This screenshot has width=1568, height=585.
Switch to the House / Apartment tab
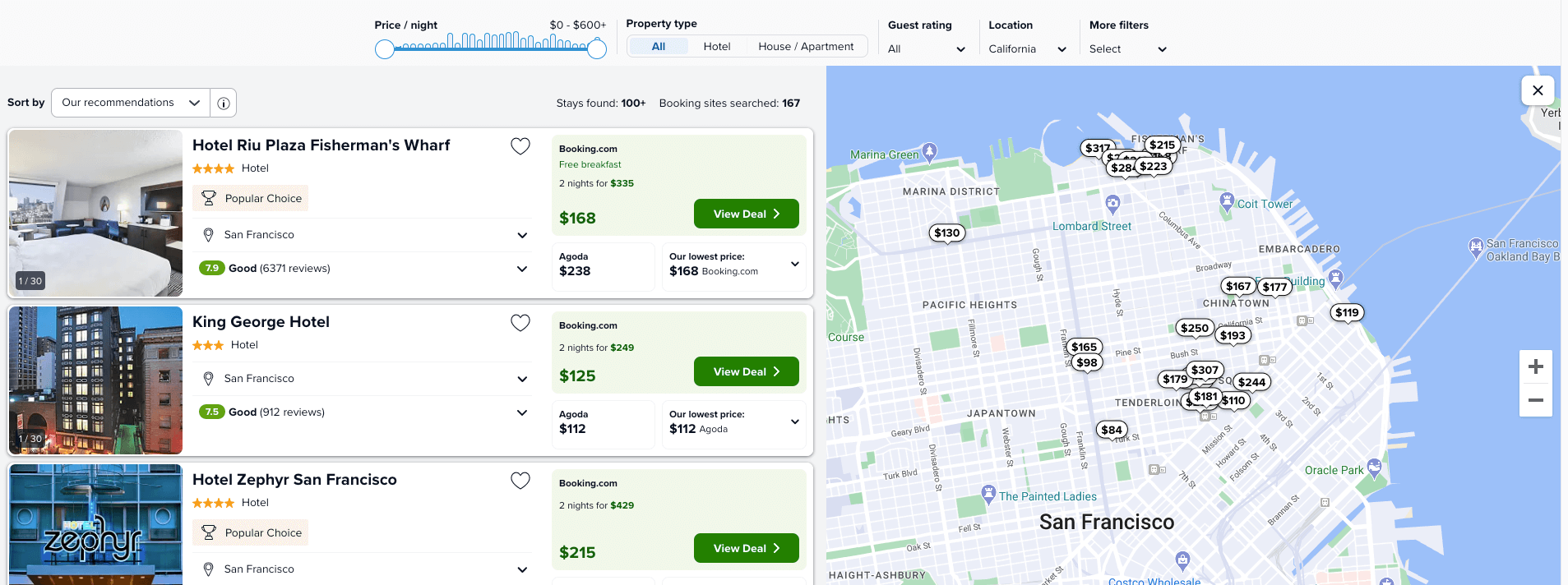806,46
